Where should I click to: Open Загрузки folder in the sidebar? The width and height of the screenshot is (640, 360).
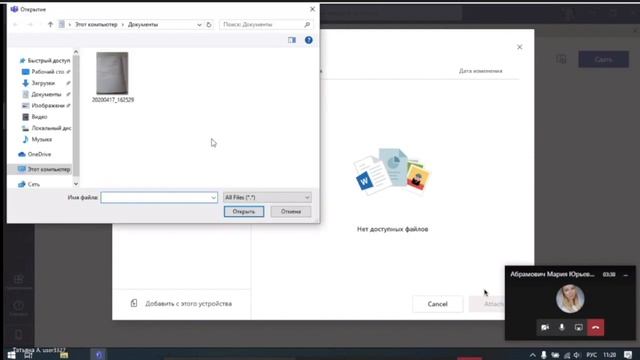click(42, 83)
